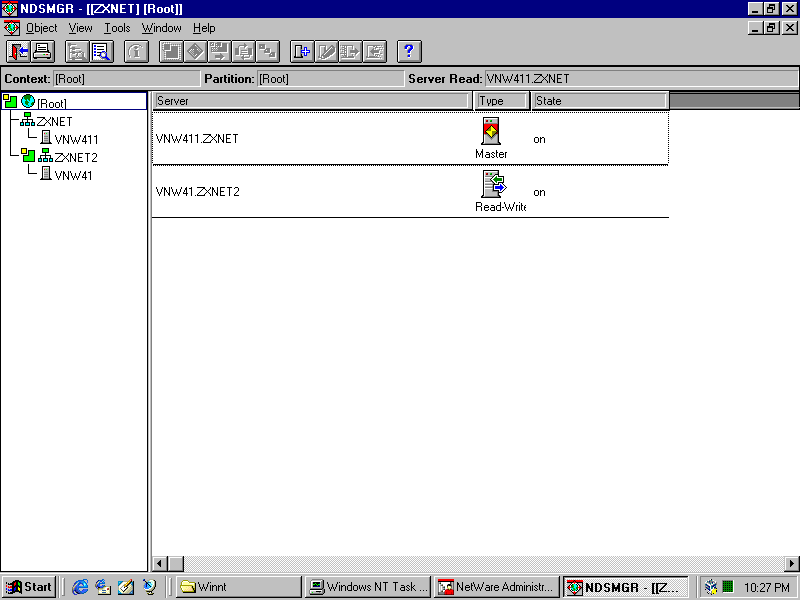
Task: Click the Context field showing [Root]
Action: (127, 79)
